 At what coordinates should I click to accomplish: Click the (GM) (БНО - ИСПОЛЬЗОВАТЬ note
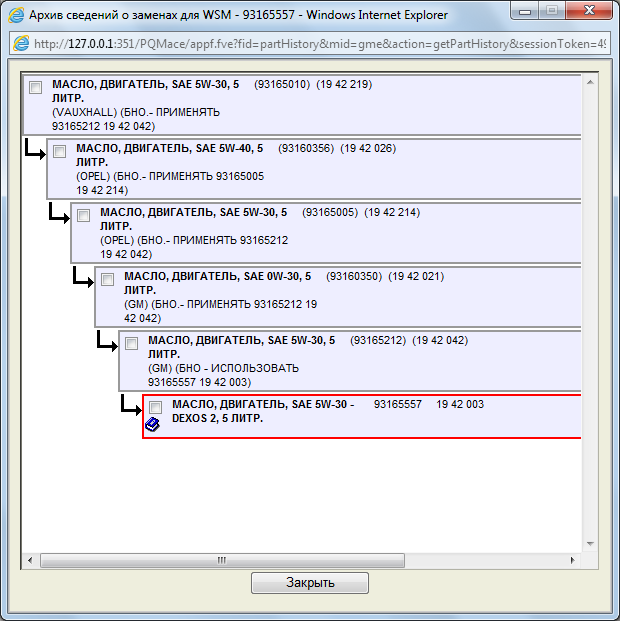click(223, 375)
